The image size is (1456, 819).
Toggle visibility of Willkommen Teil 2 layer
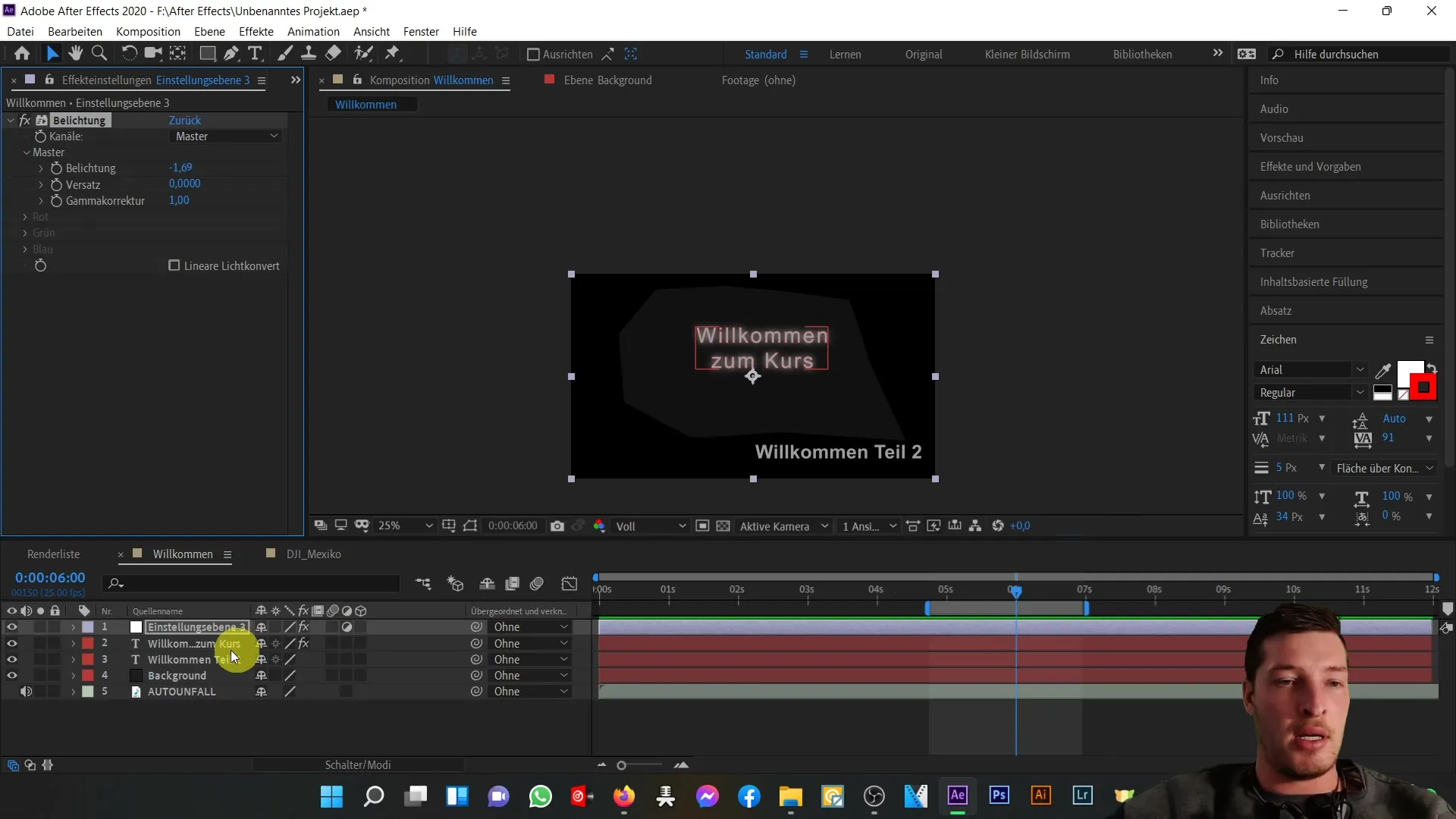pyautogui.click(x=12, y=659)
